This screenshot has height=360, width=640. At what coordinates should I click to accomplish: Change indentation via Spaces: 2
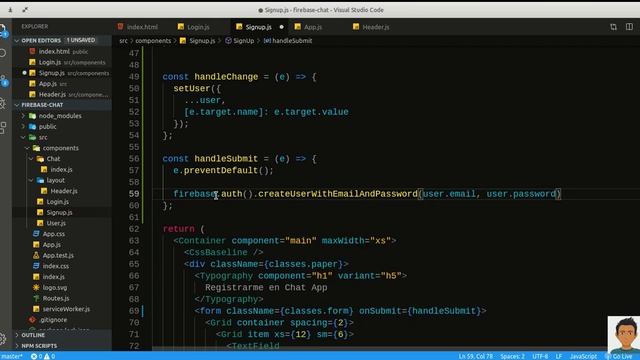512,356
